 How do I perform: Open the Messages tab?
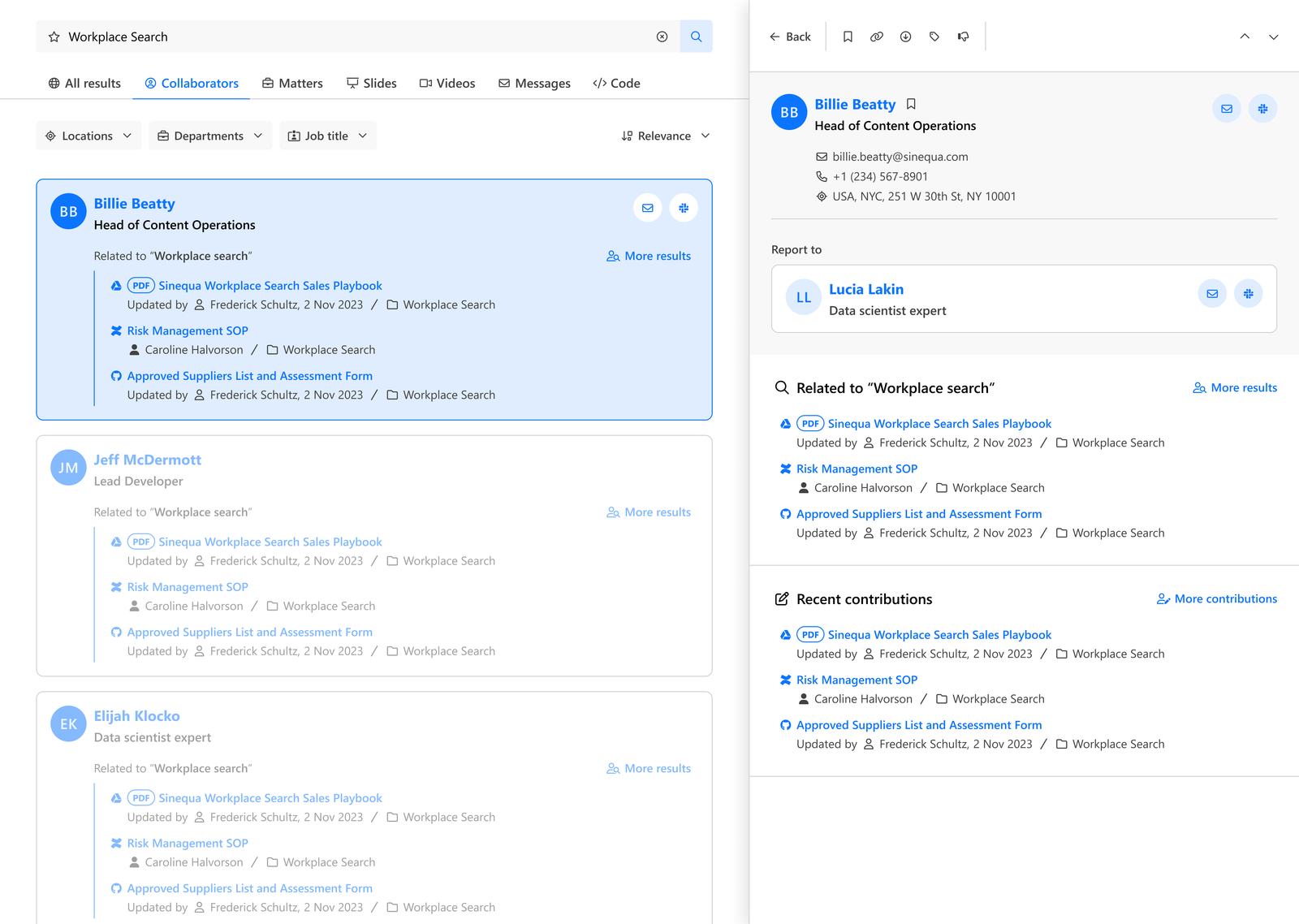(534, 83)
